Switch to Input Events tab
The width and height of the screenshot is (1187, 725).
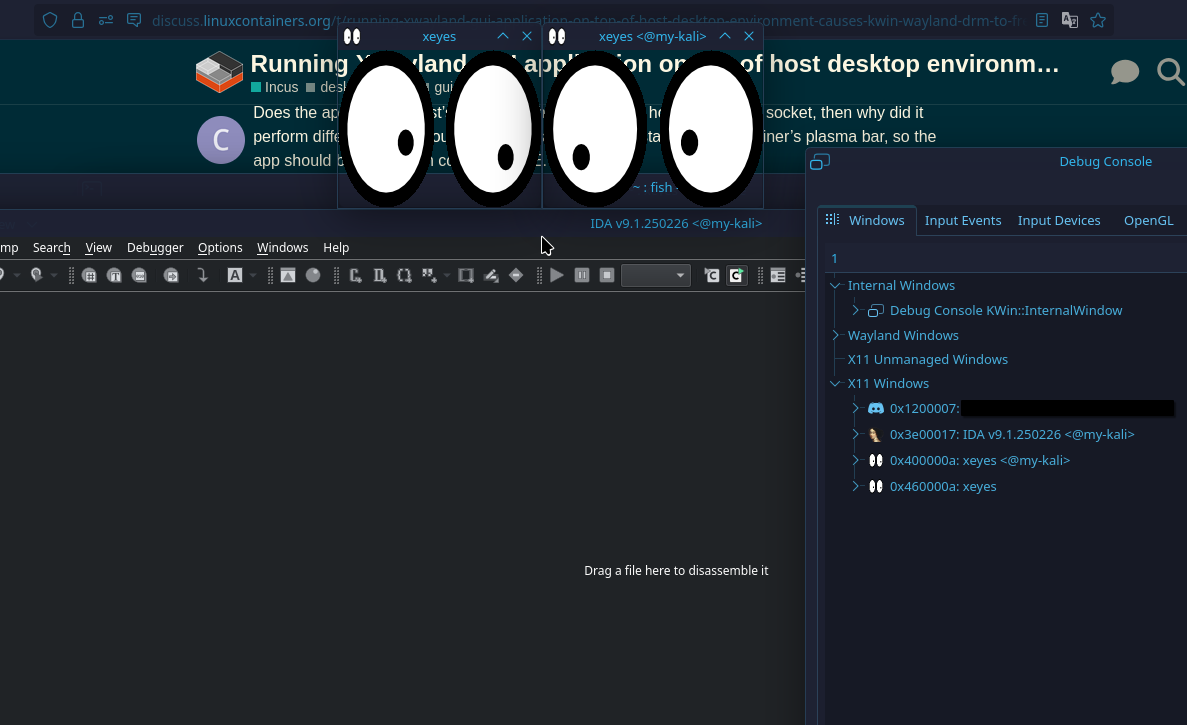pos(963,220)
